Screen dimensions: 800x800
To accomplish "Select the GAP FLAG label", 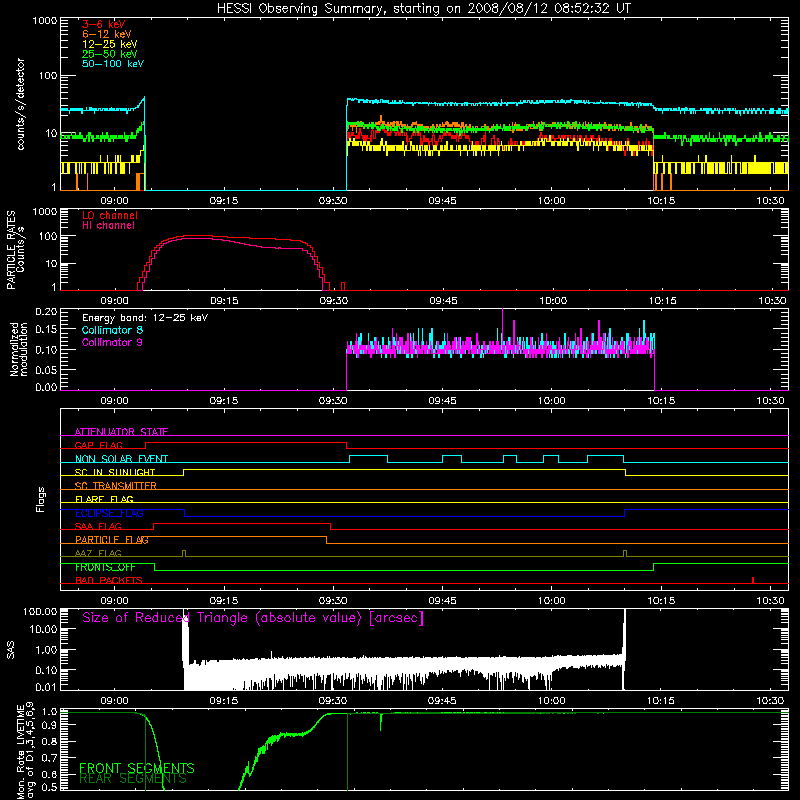I will click(98, 445).
